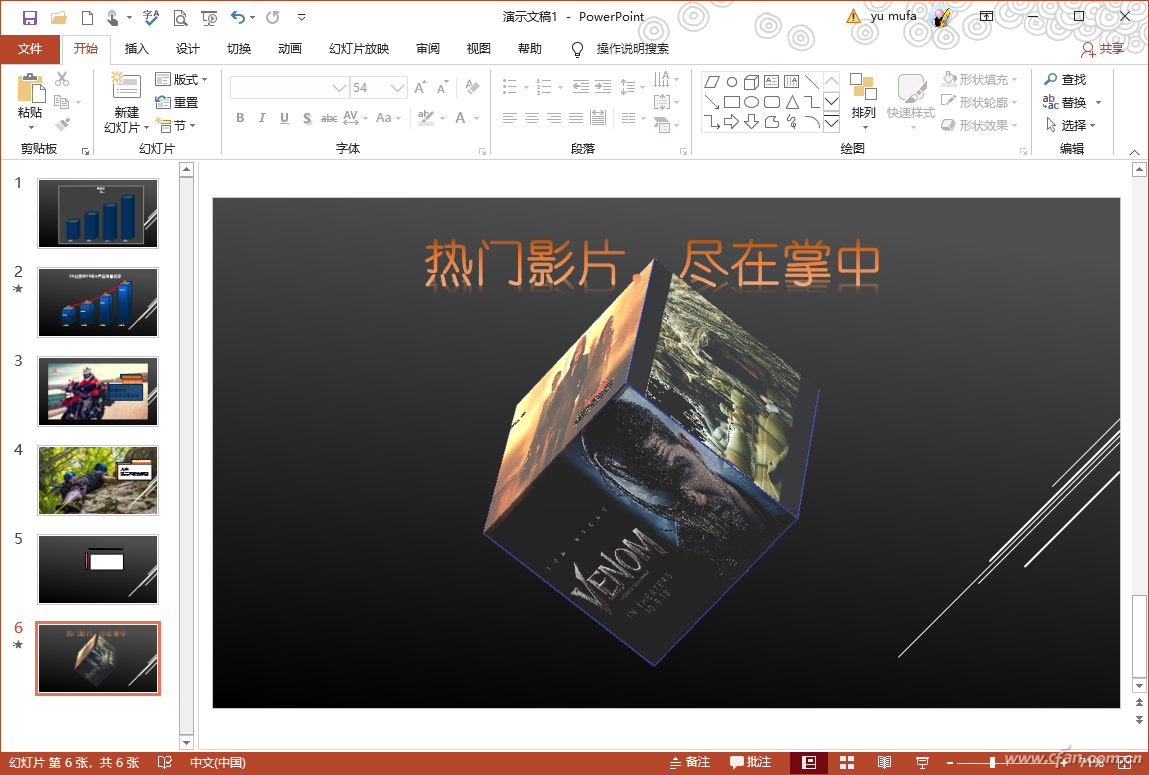Select slide 3 motorcycle thumbnail
The height and width of the screenshot is (775, 1149).
coord(98,391)
